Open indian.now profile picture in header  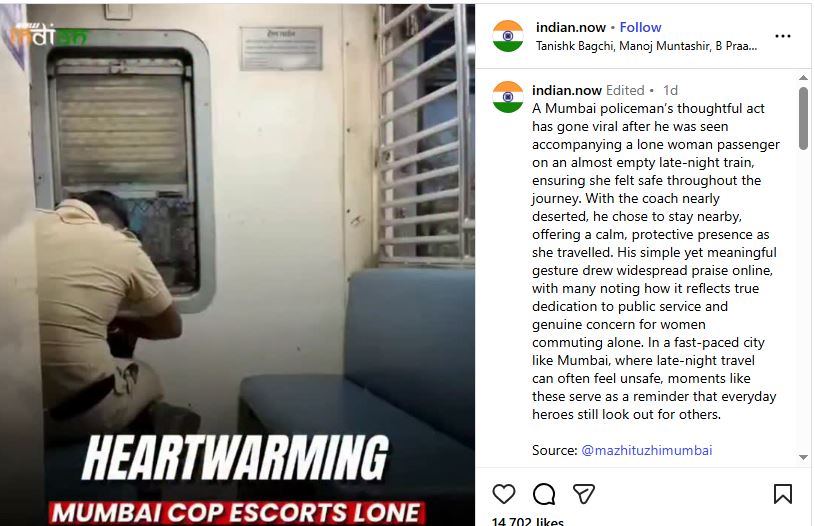(508, 36)
